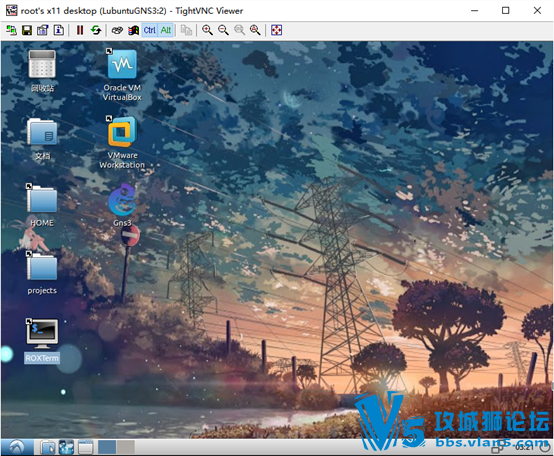Toggle the Alt key state
Screen dimensions: 554x456
pos(165,30)
